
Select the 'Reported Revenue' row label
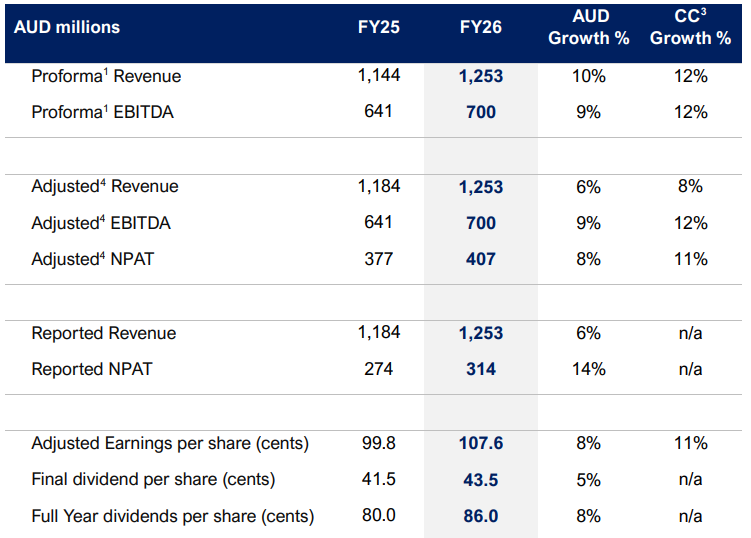tap(103, 333)
